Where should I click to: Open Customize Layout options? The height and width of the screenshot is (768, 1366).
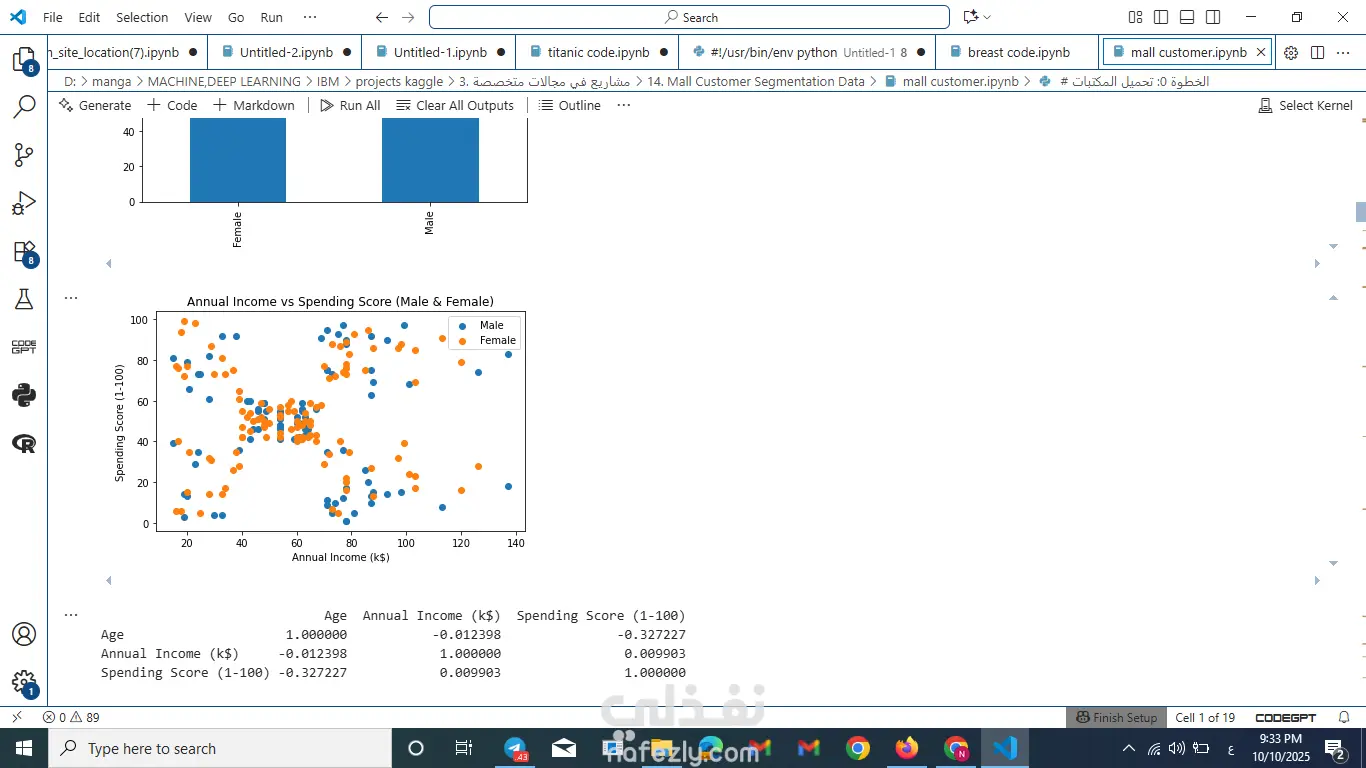[x=1135, y=17]
